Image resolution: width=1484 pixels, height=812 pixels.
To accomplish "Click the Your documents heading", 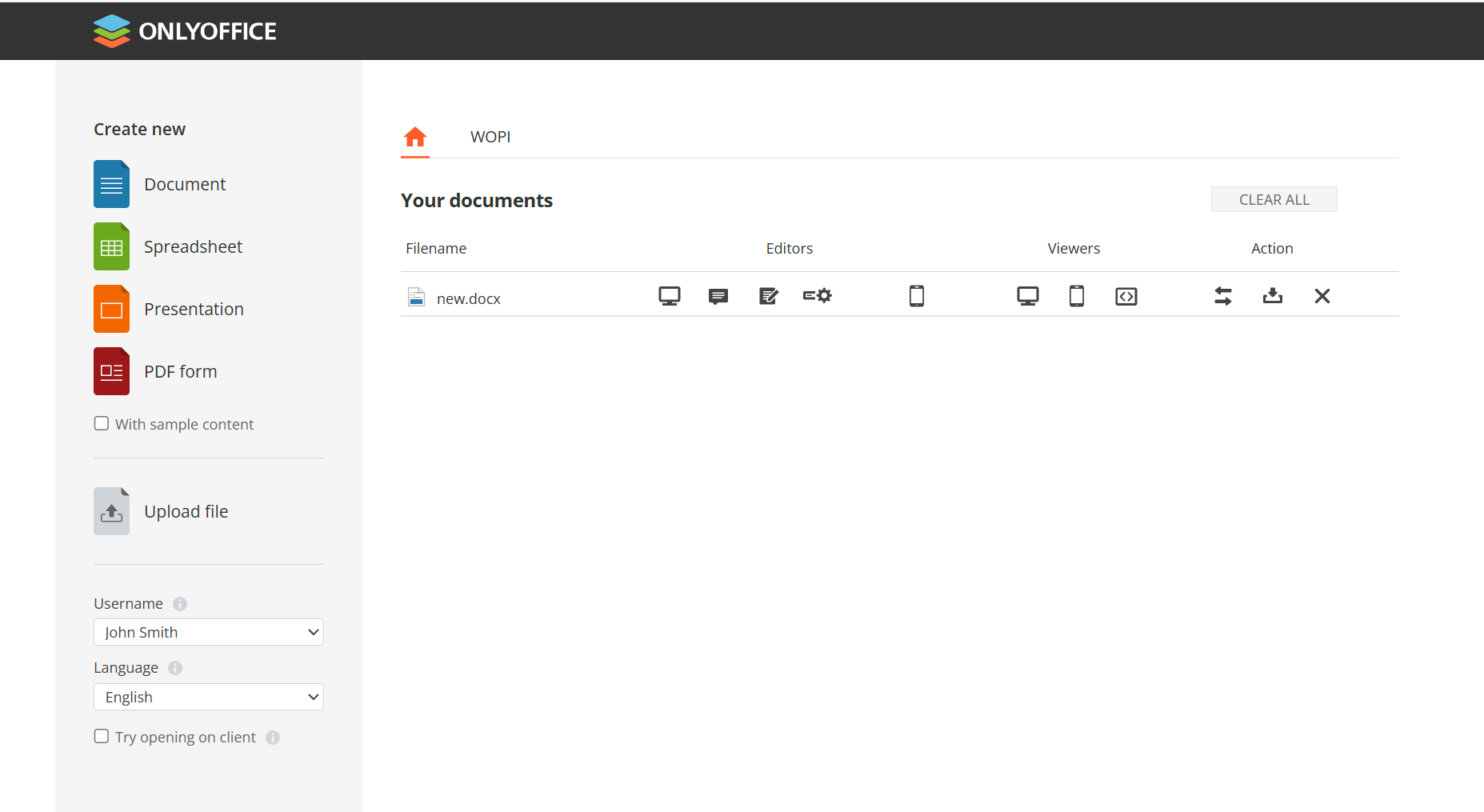I will pyautogui.click(x=477, y=200).
